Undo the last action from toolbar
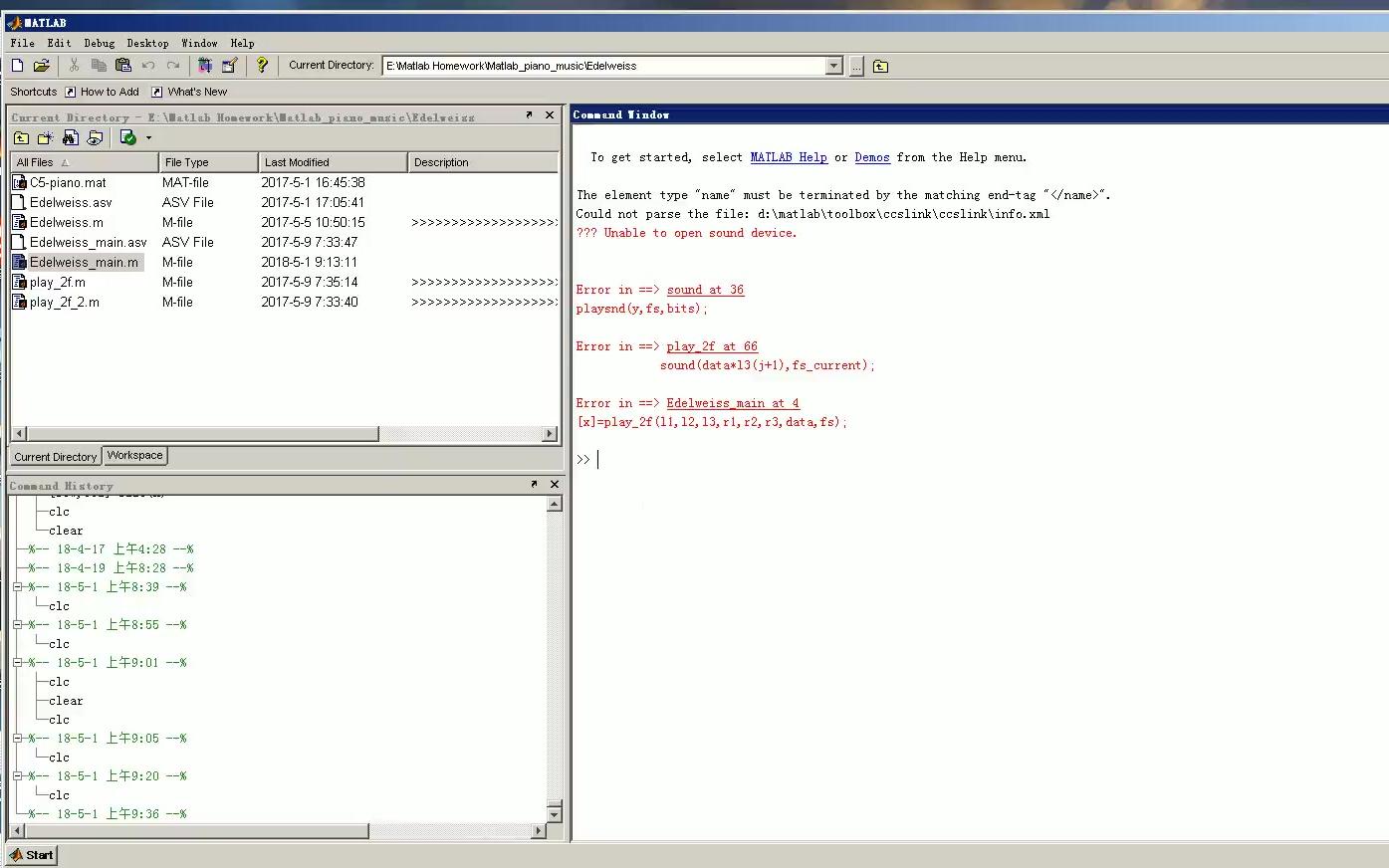Viewport: 1389px width, 868px height. click(148, 66)
